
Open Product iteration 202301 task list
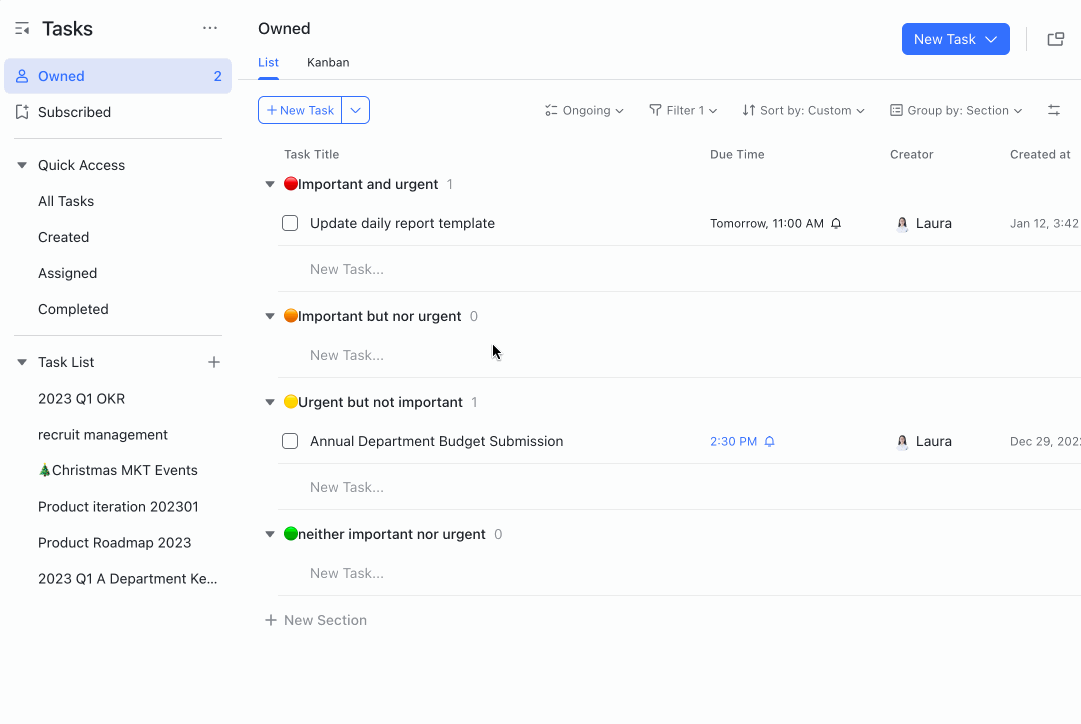[x=118, y=507]
